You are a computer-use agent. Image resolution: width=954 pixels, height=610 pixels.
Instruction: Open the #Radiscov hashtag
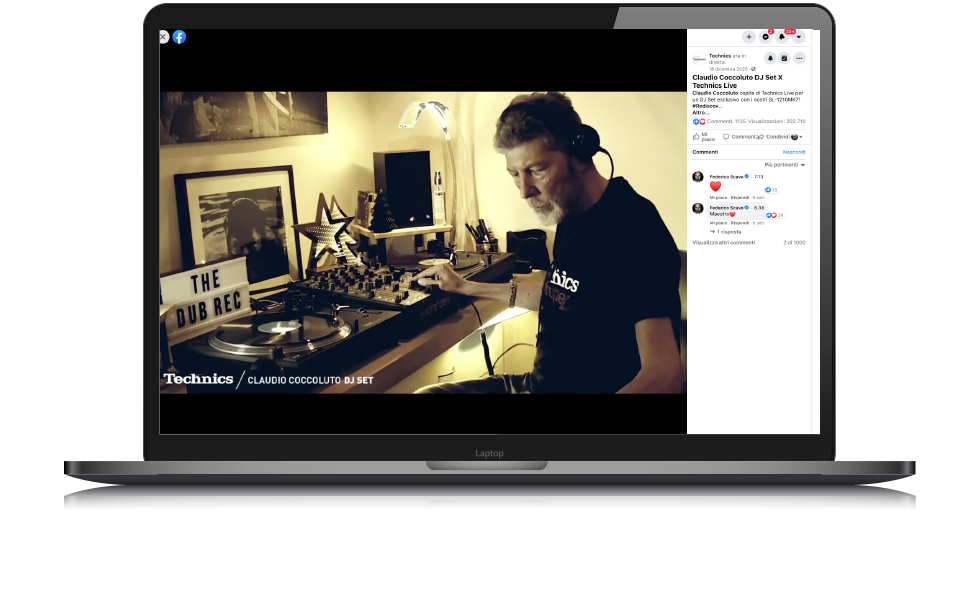pyautogui.click(x=706, y=106)
